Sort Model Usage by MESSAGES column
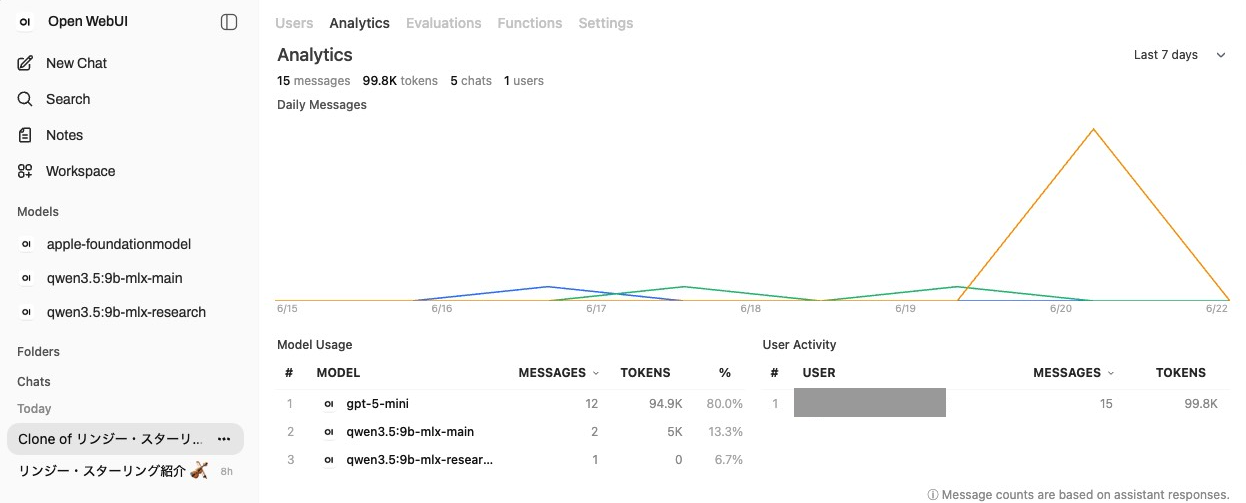The height and width of the screenshot is (503, 1246). pos(559,372)
